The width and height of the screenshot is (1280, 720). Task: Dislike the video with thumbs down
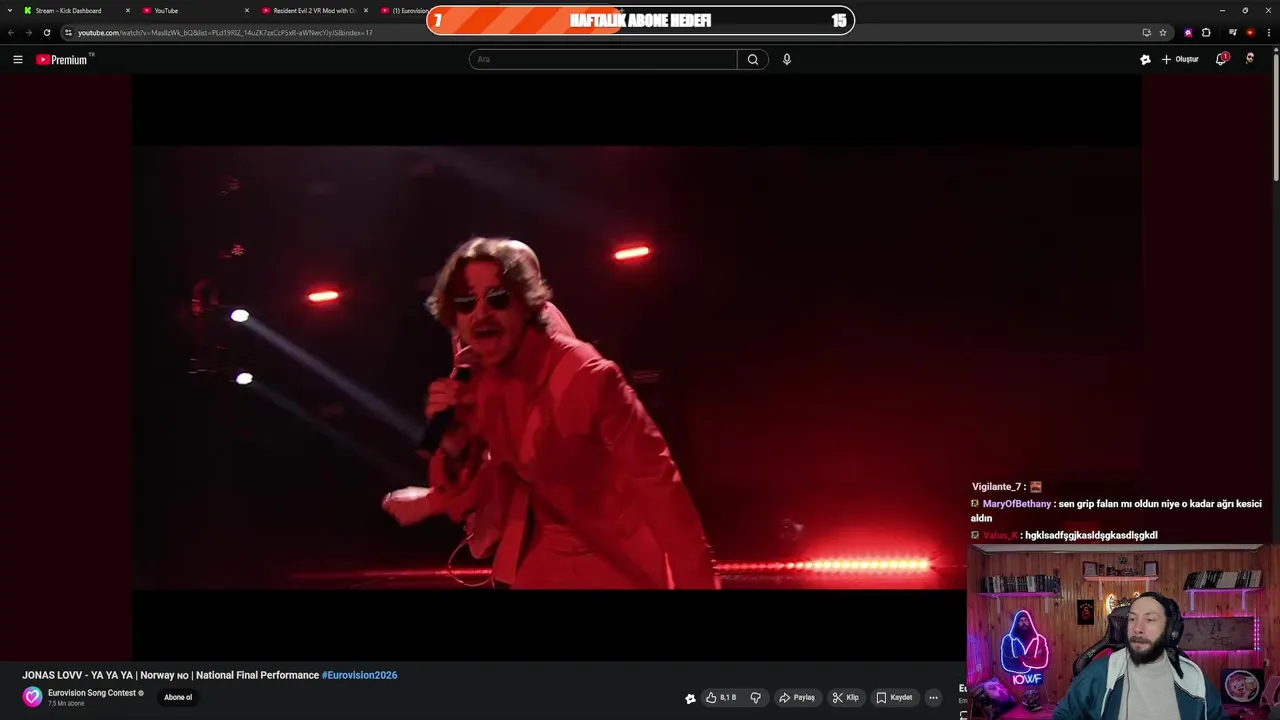click(756, 698)
